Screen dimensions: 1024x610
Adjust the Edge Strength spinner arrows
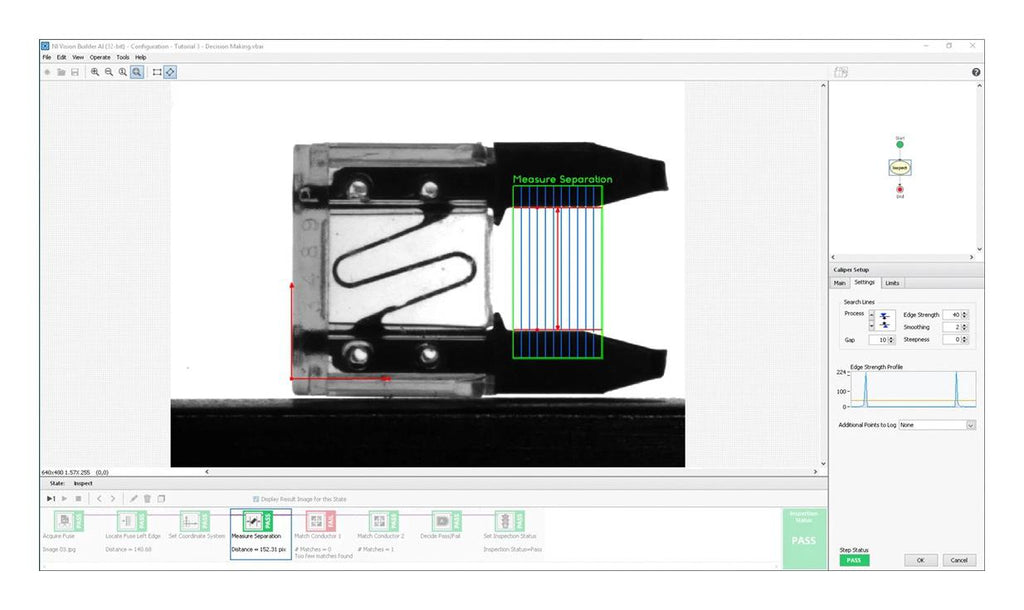[x=965, y=315]
